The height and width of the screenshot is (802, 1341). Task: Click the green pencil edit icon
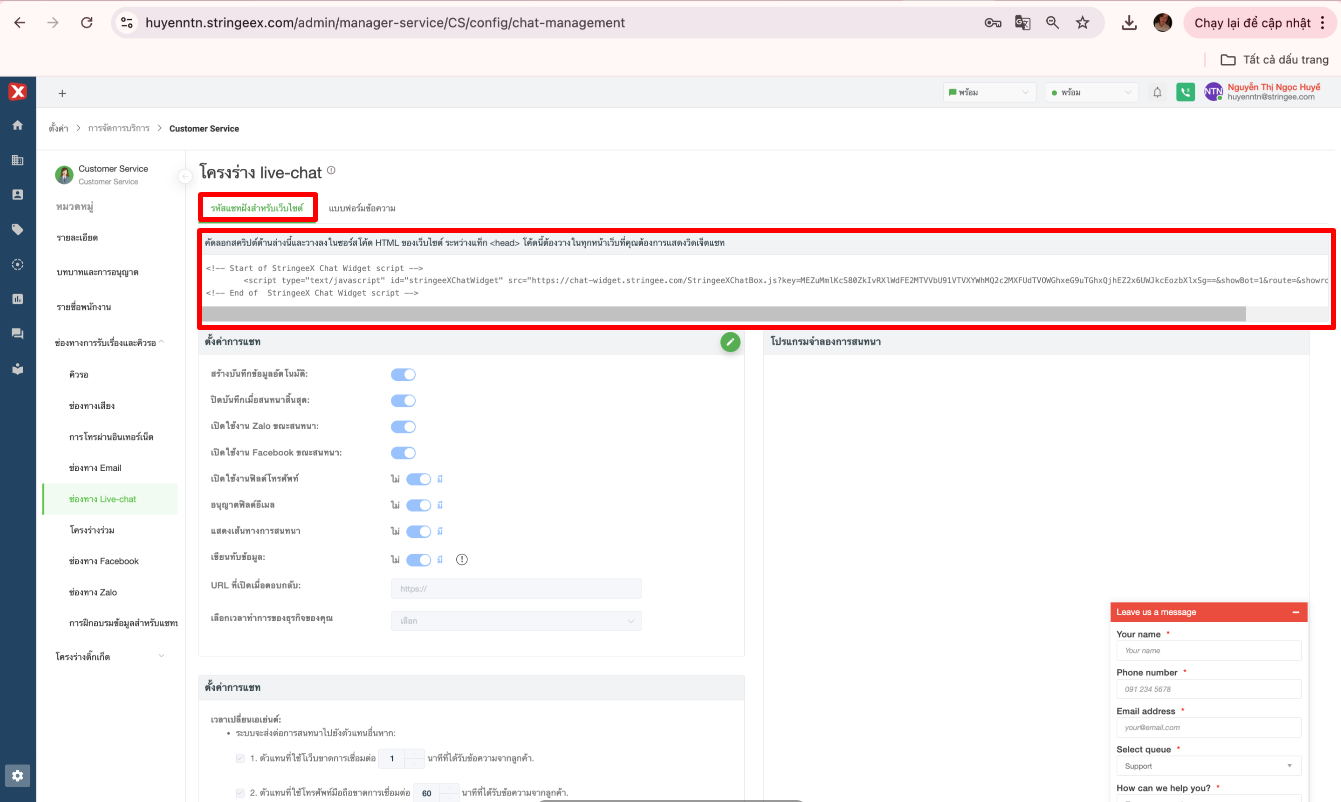point(731,342)
